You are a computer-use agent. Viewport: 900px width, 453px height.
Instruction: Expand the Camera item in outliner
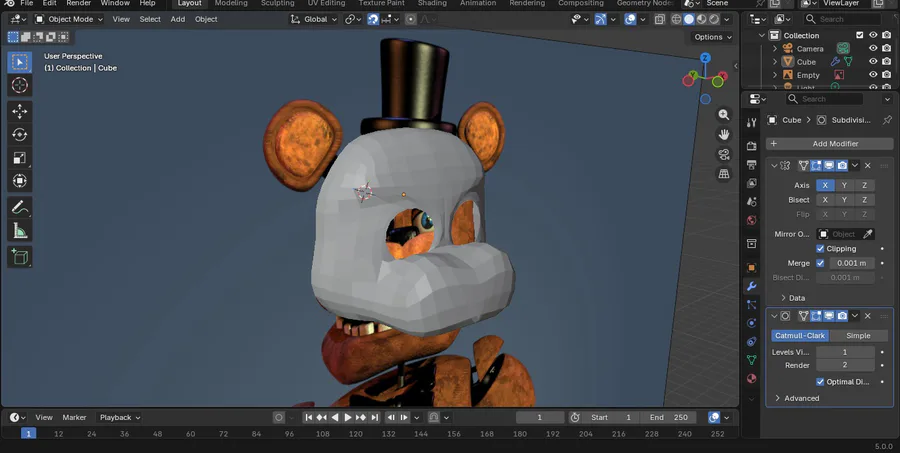coord(774,49)
